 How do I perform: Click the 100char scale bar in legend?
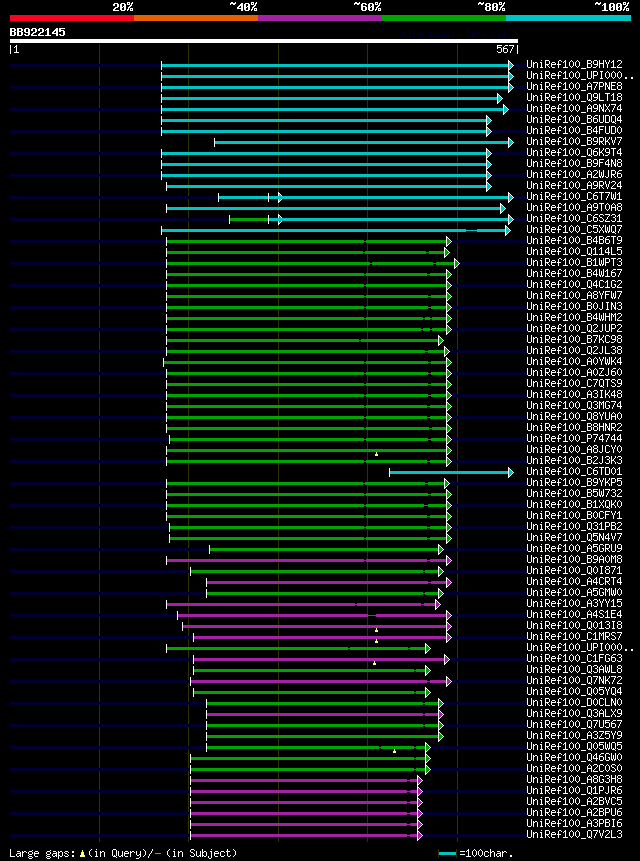click(x=447, y=854)
